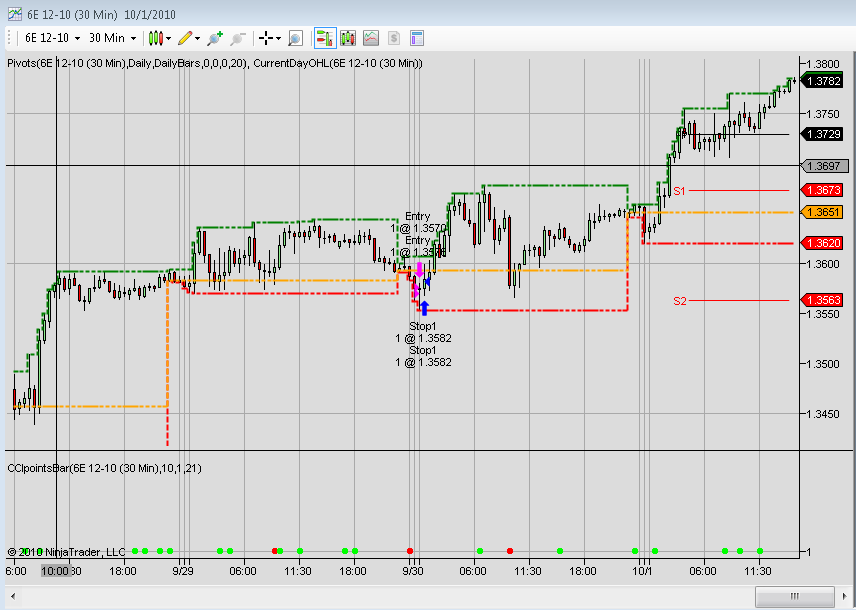Open the 6E 12-10 instrument dropdown
Screen dimensions: 856x610
click(52, 38)
